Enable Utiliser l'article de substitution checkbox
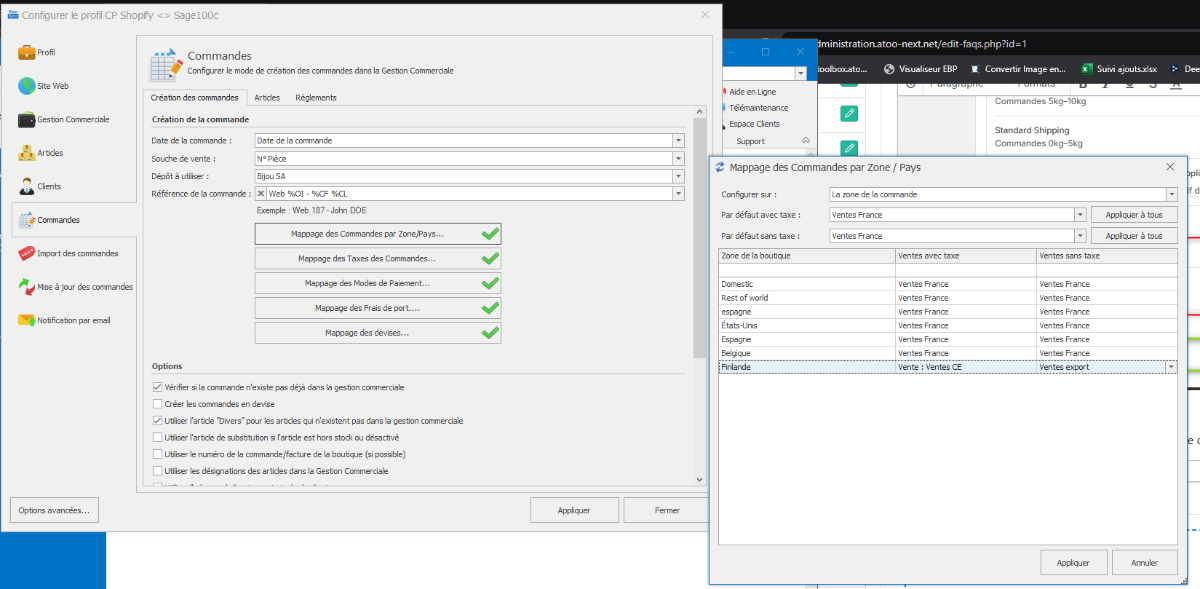Image resolution: width=1200 pixels, height=589 pixels. click(x=157, y=437)
